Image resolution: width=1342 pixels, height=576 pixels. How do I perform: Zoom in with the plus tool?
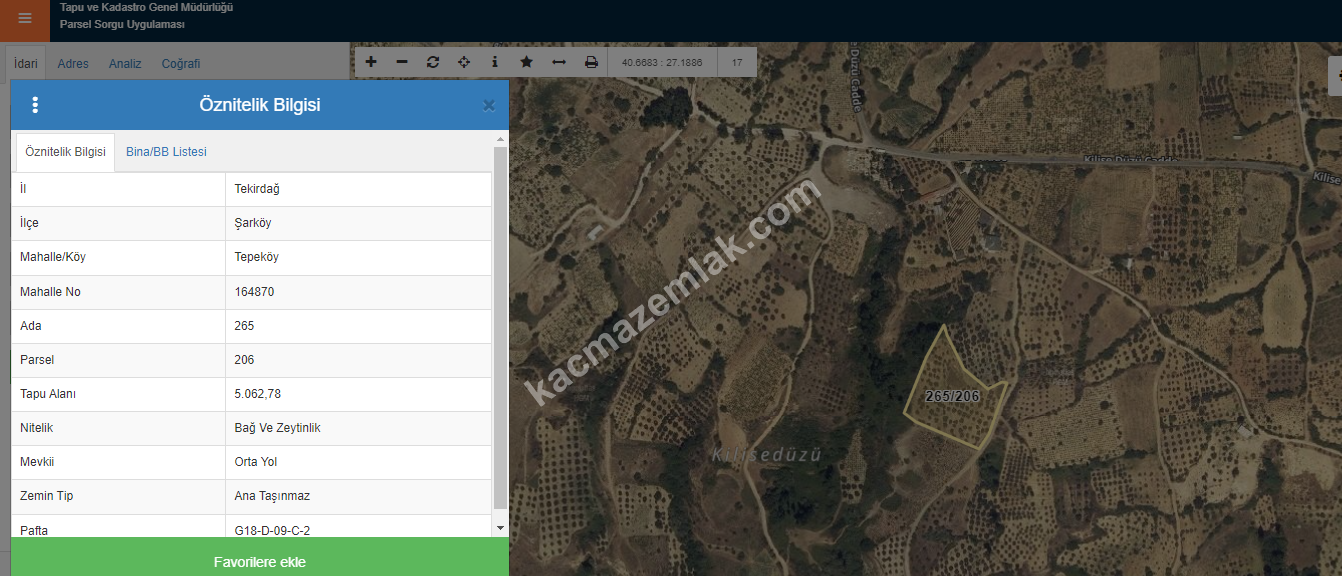pyautogui.click(x=371, y=62)
